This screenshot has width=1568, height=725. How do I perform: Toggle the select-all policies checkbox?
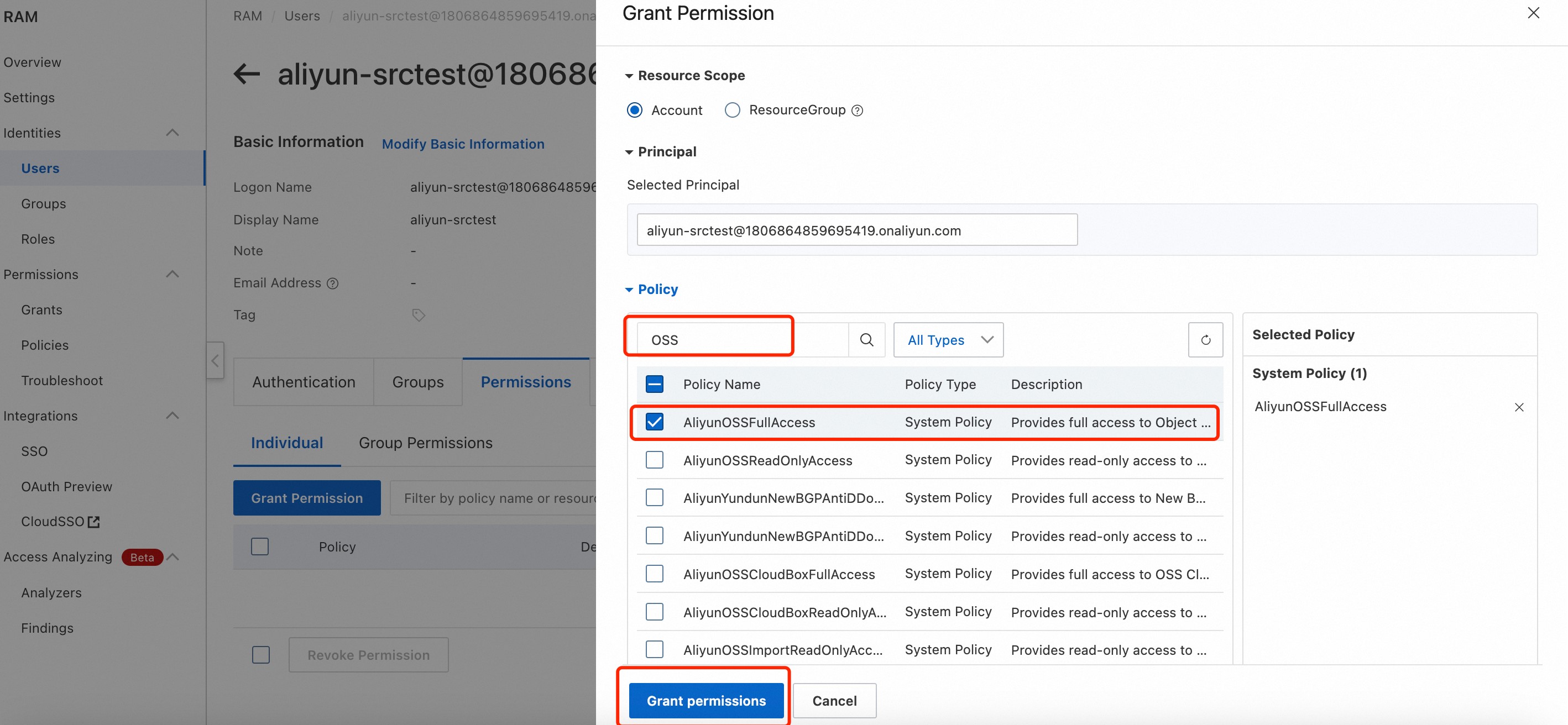(x=655, y=384)
